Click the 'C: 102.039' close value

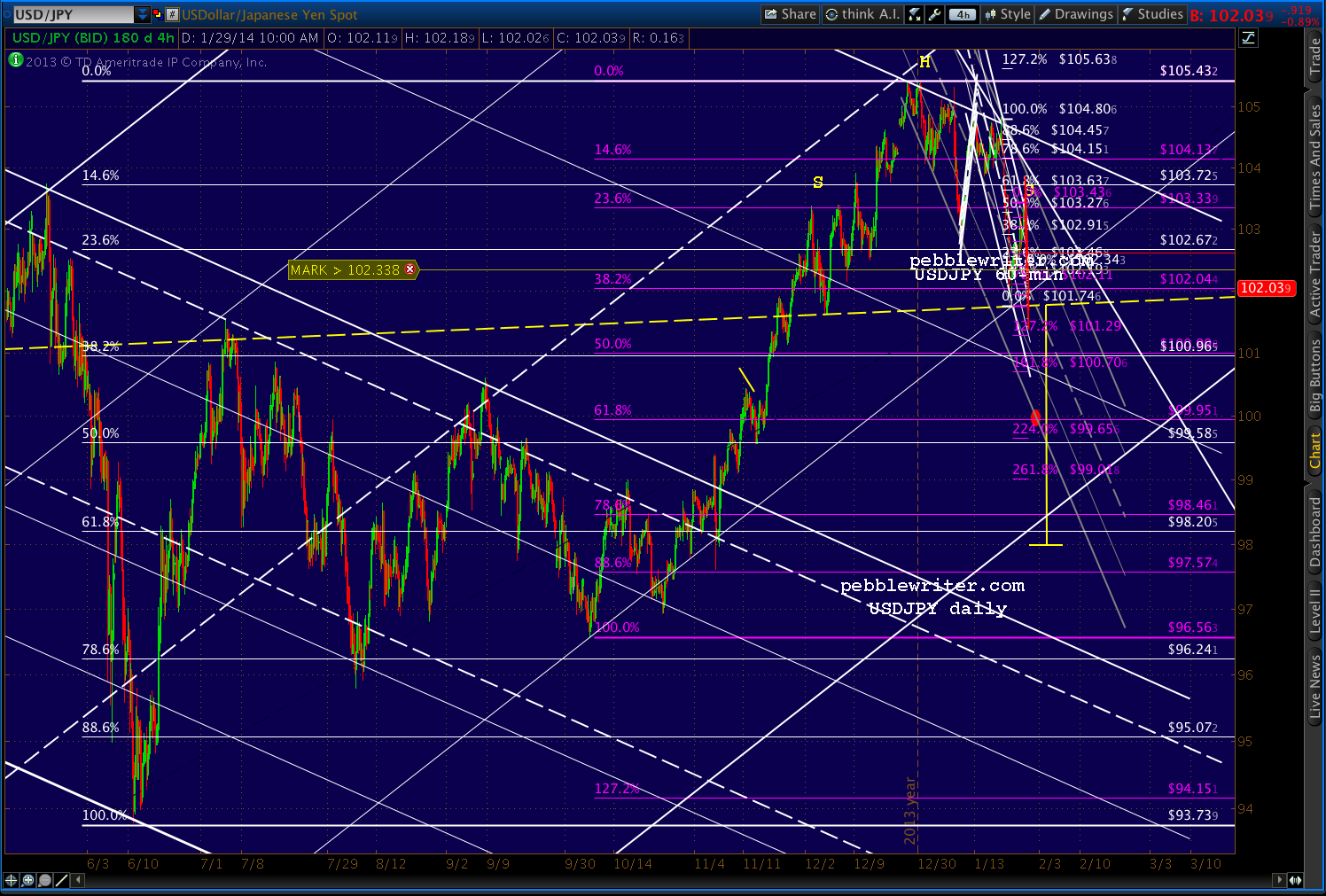click(x=591, y=38)
